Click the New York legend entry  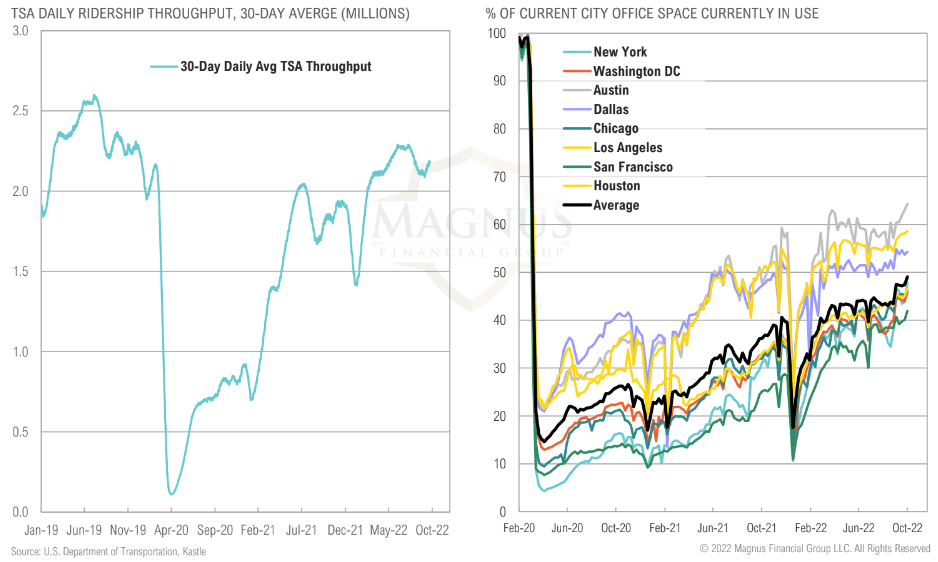[605, 52]
